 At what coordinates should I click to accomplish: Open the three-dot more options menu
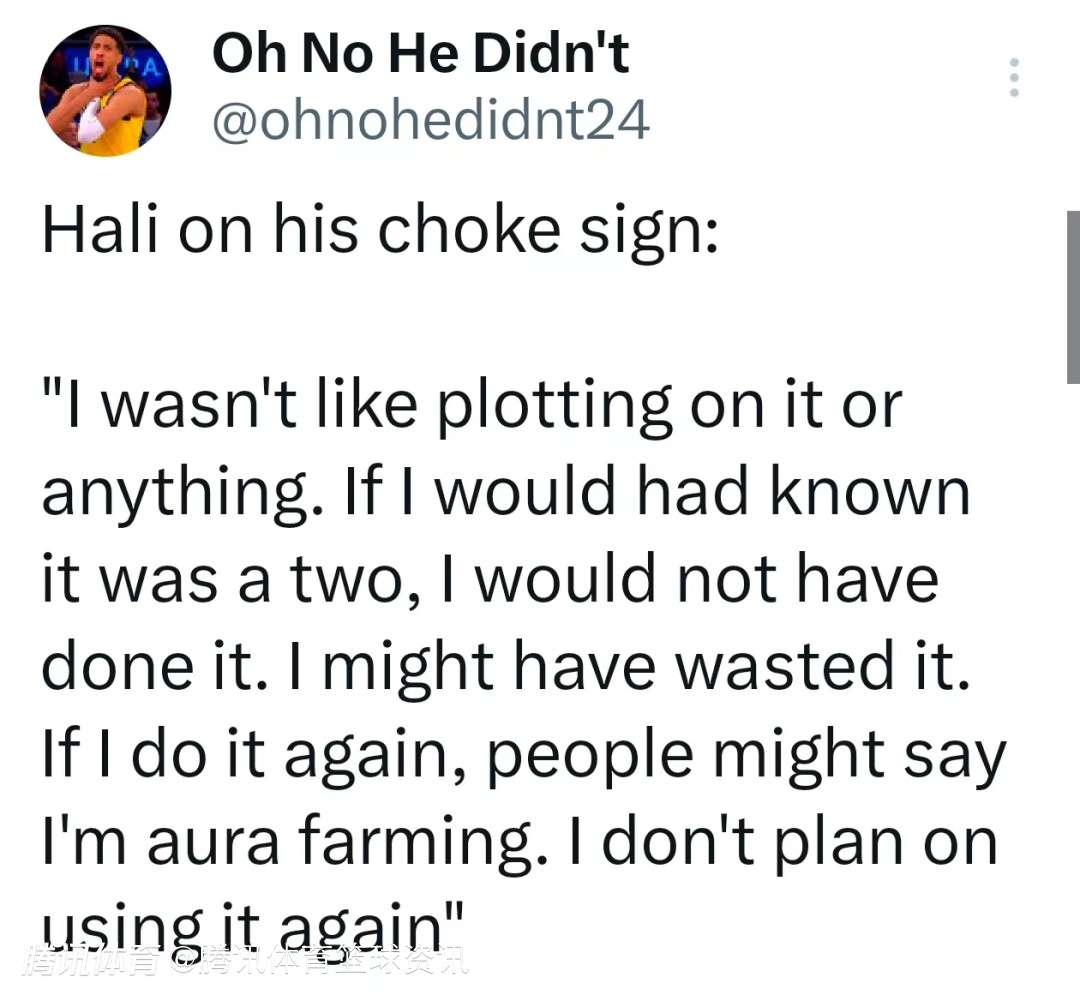(1013, 77)
